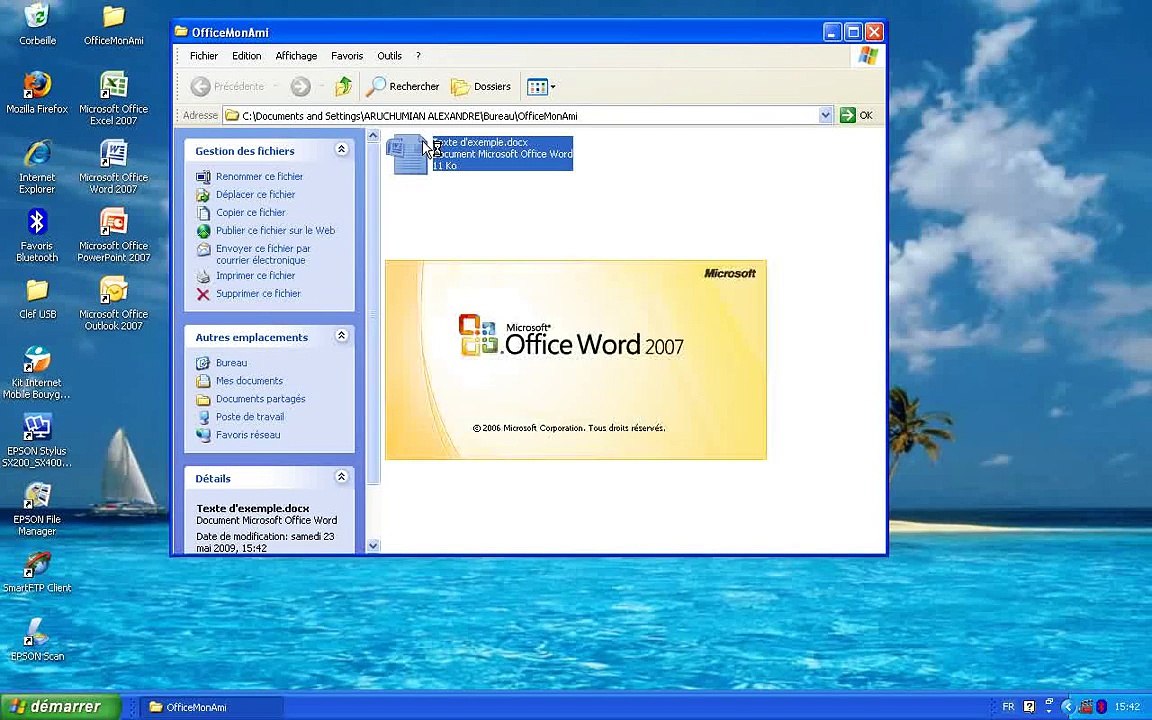Collapse the Détails panel
The image size is (1152, 720).
coord(341,477)
